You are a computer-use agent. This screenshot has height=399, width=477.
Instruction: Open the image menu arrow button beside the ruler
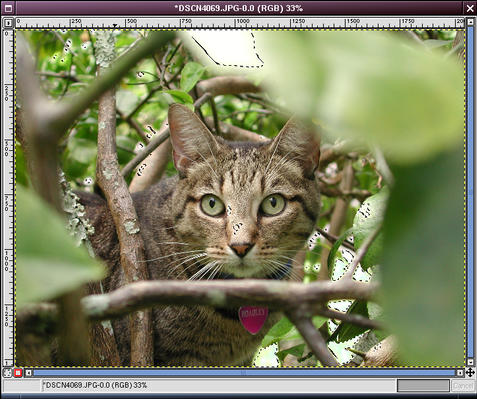click(8, 23)
